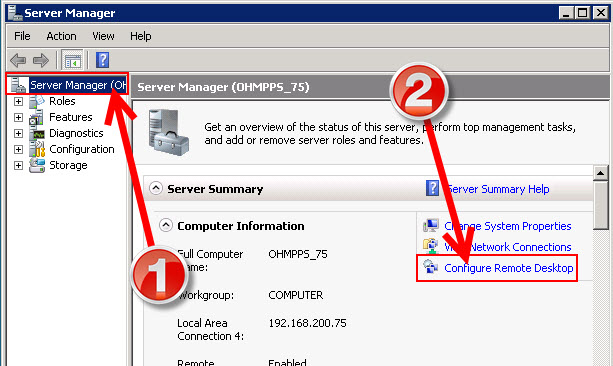Viewport: 613px width, 366px height.
Task: Select the Features tree item label
Action: point(71,117)
